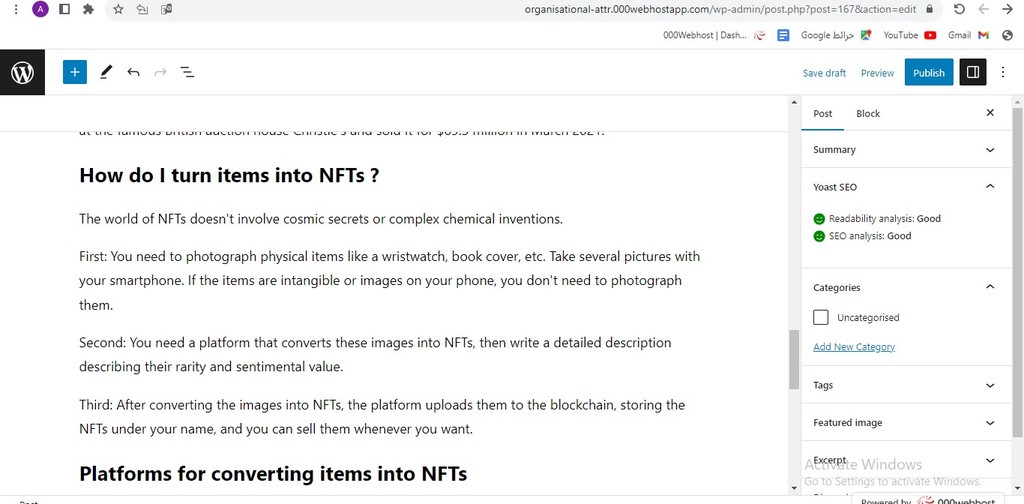Open the block inserter plus button
The image size is (1024, 504).
point(74,72)
